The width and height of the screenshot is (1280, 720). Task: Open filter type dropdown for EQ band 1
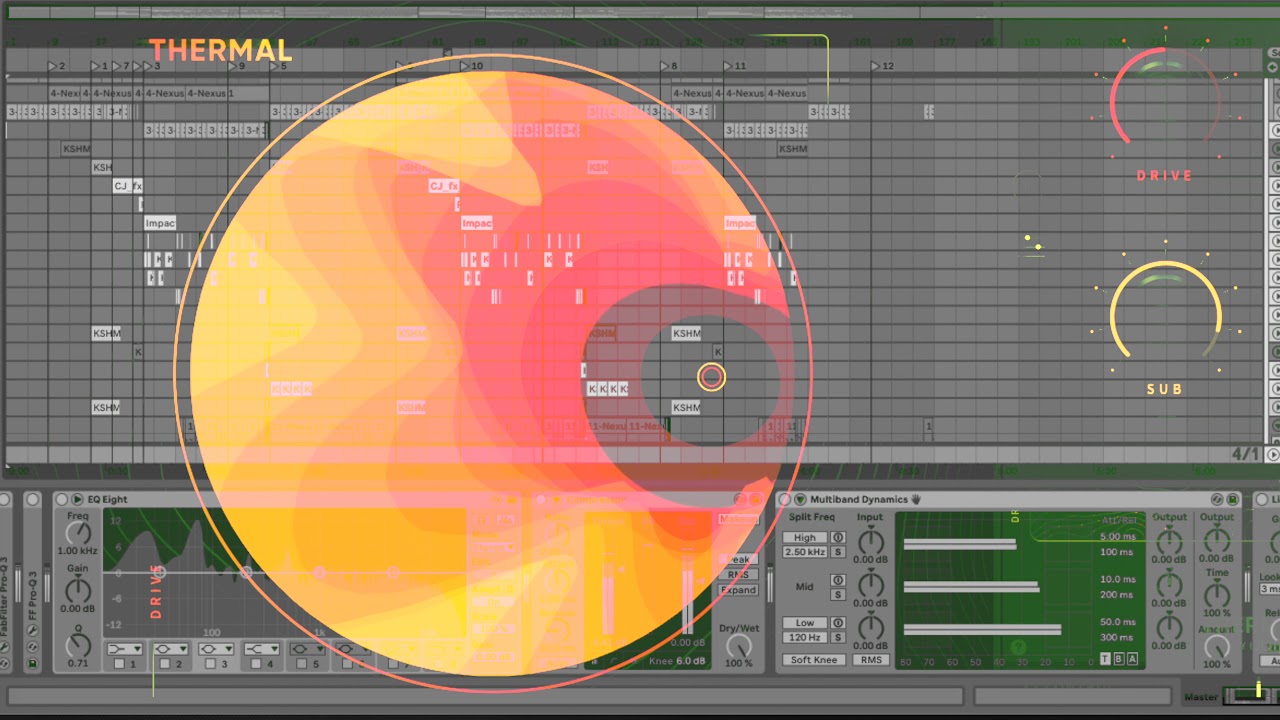coord(125,649)
